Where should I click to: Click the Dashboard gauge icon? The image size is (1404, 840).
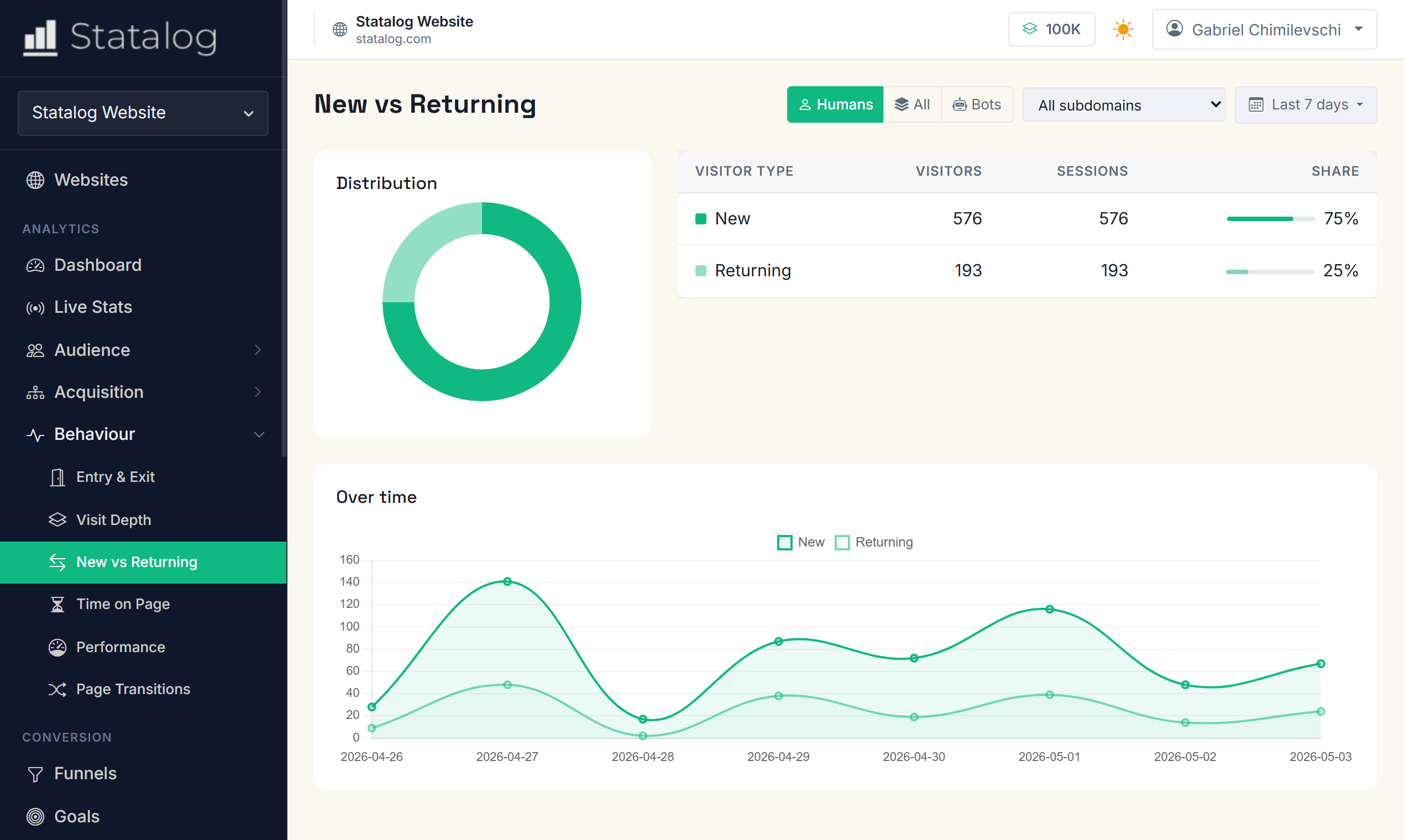[35, 265]
